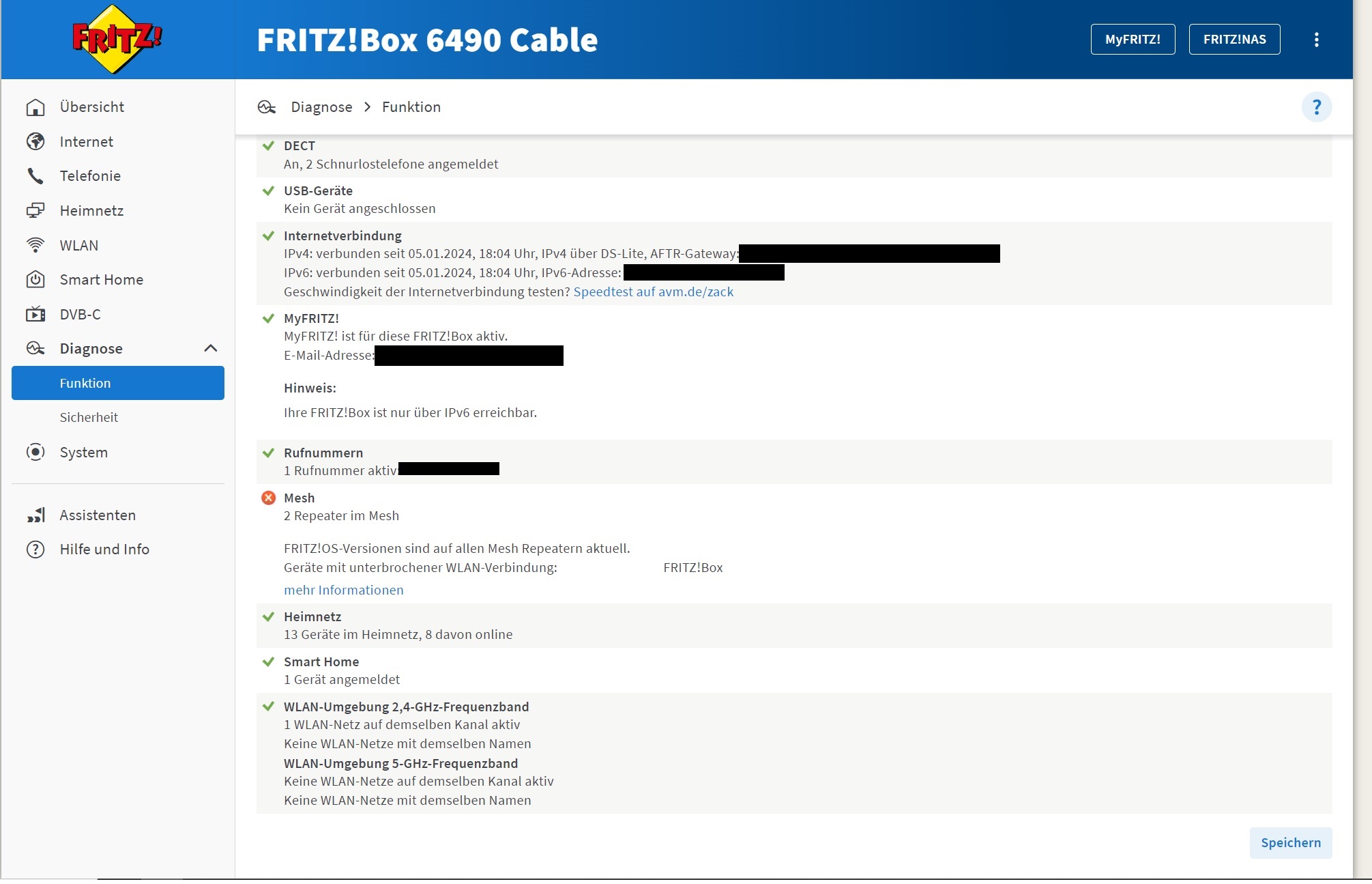Collapse the Diagnose menu chevron
This screenshot has height=884, width=1372.
click(x=211, y=348)
